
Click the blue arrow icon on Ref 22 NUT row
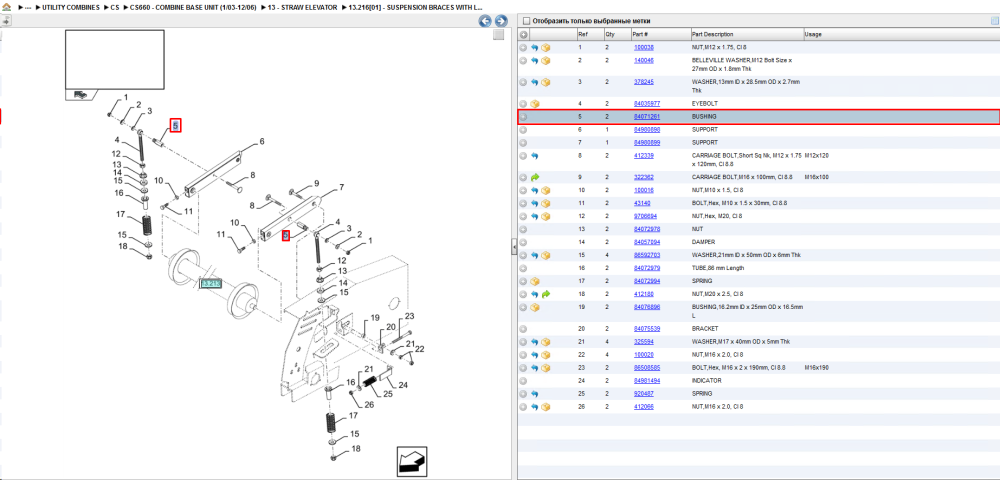coord(534,354)
